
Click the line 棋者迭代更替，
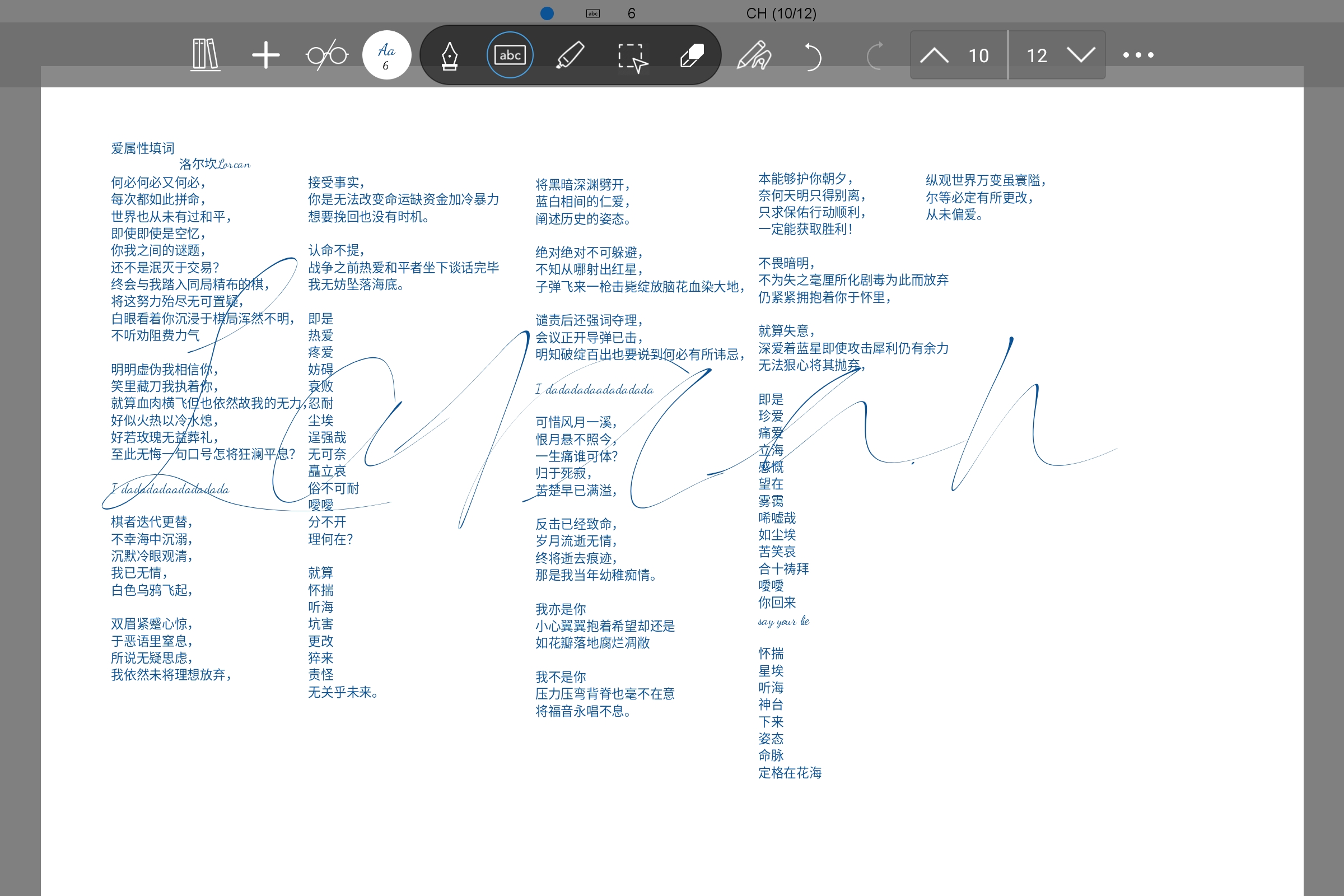click(x=152, y=522)
